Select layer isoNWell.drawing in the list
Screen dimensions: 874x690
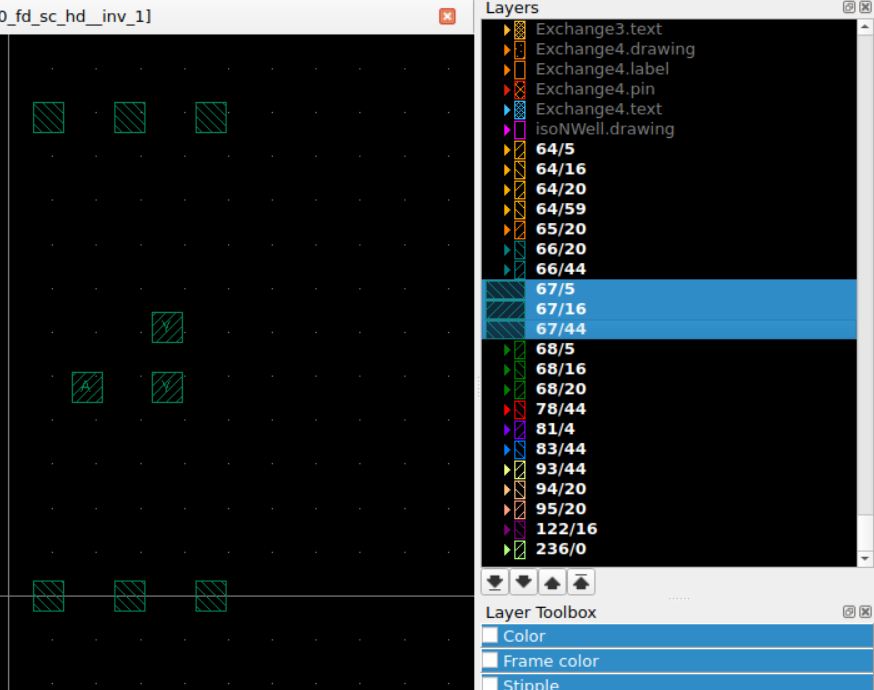tap(604, 129)
